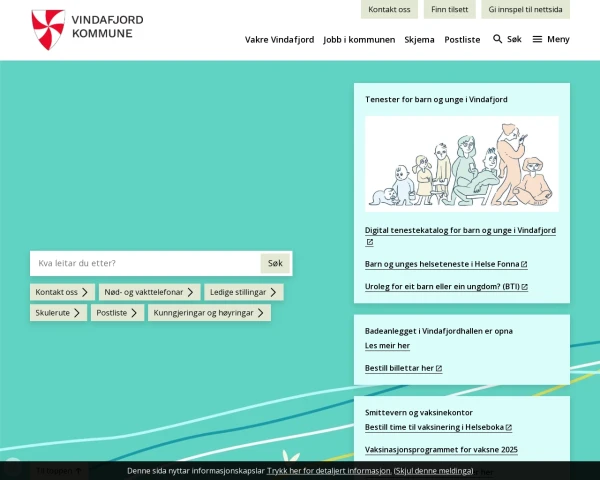This screenshot has height=480, width=600.
Task: Click the magnifying glass search icon in header
Action: coord(497,39)
